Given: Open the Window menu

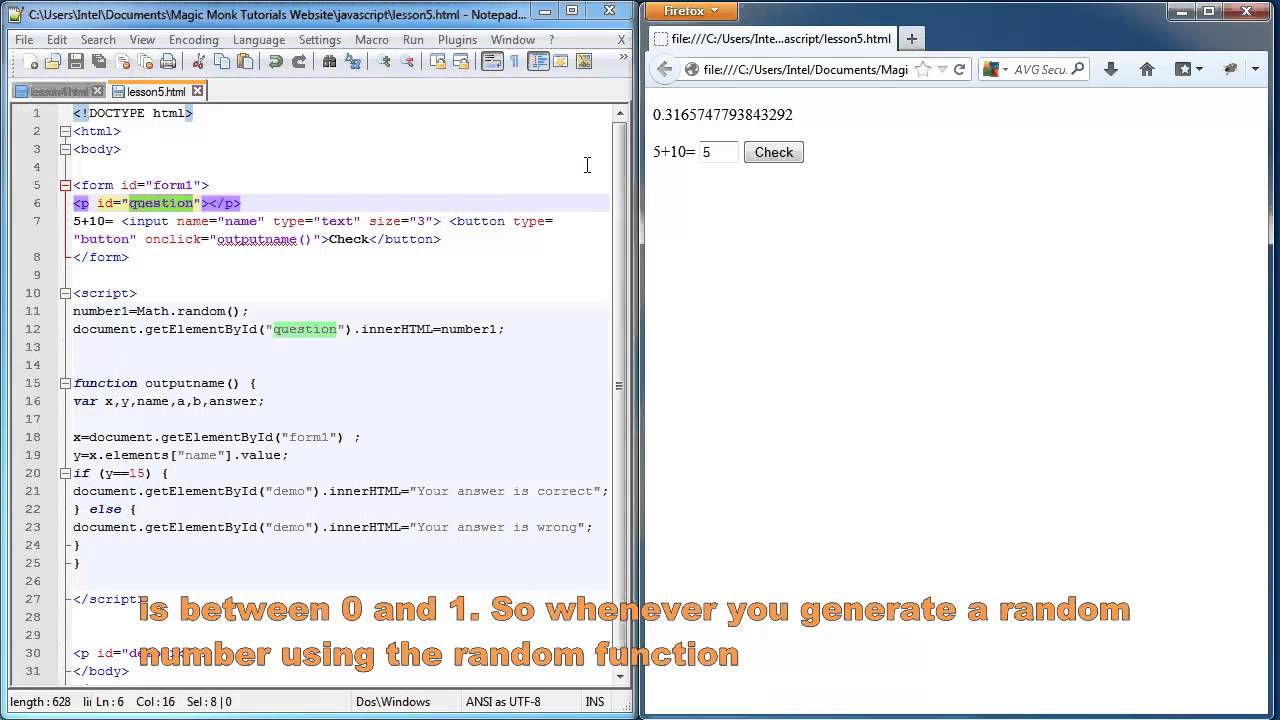Looking at the screenshot, I should (x=513, y=40).
